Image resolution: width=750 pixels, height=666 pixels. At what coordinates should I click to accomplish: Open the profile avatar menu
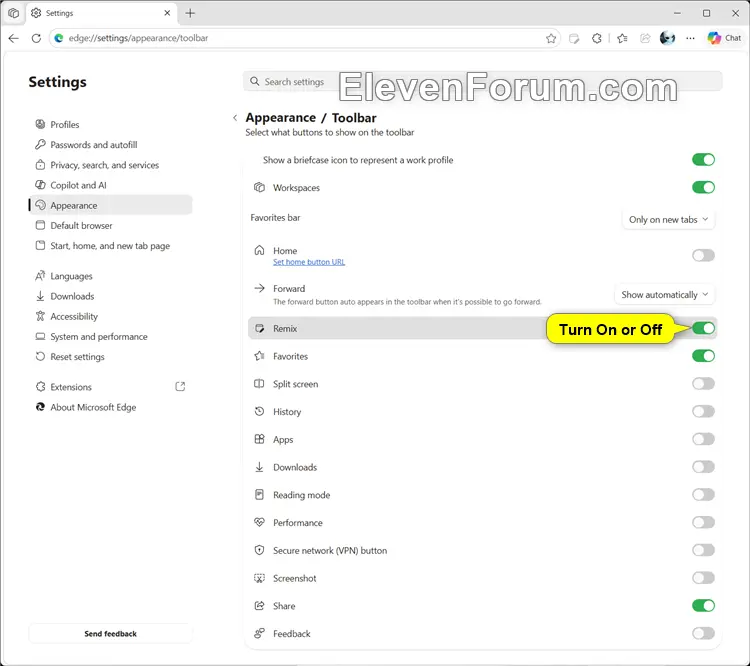pos(667,38)
